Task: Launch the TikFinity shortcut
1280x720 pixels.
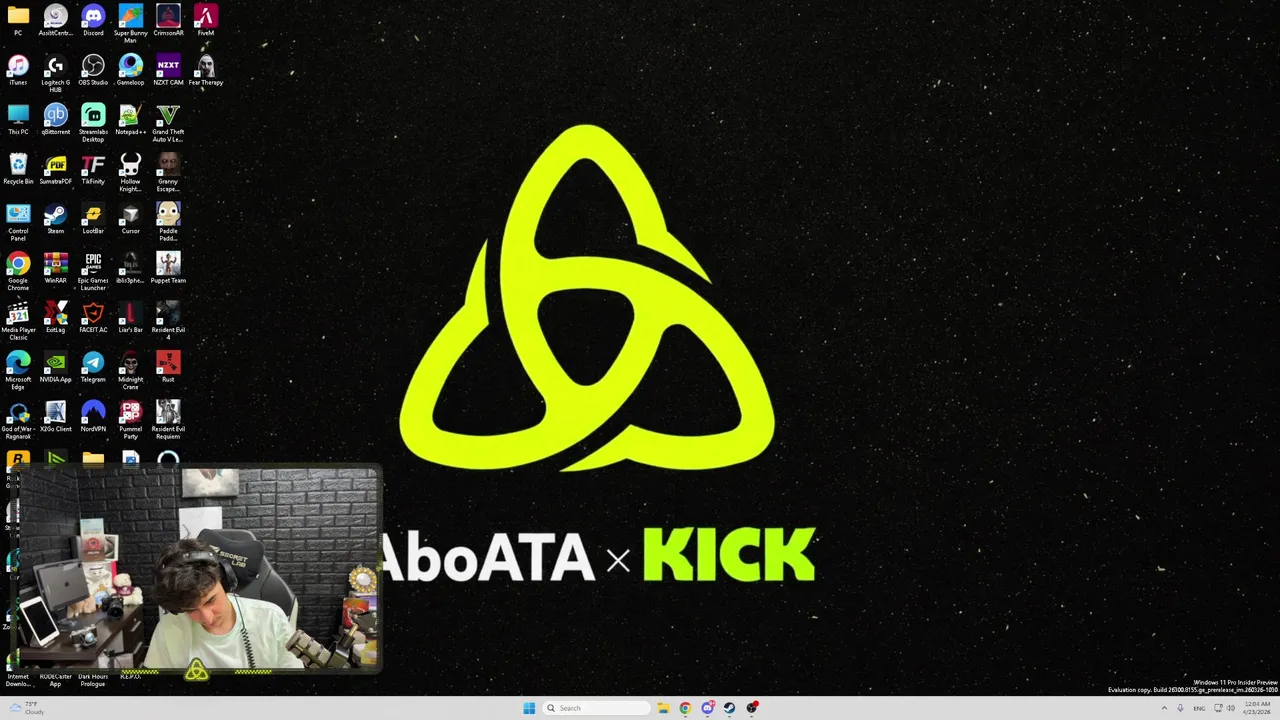Action: [93, 169]
